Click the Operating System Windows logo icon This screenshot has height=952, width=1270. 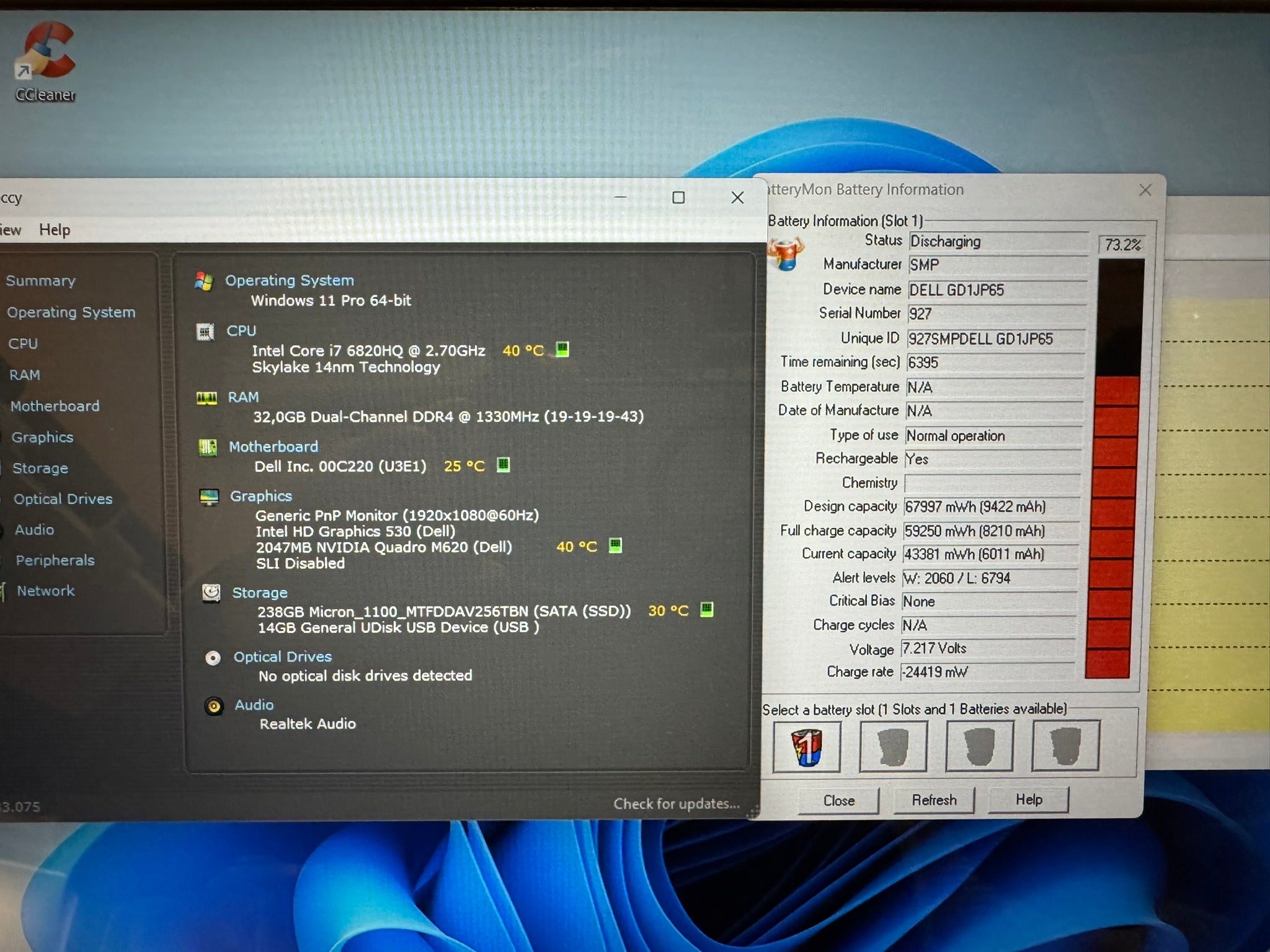pyautogui.click(x=203, y=281)
